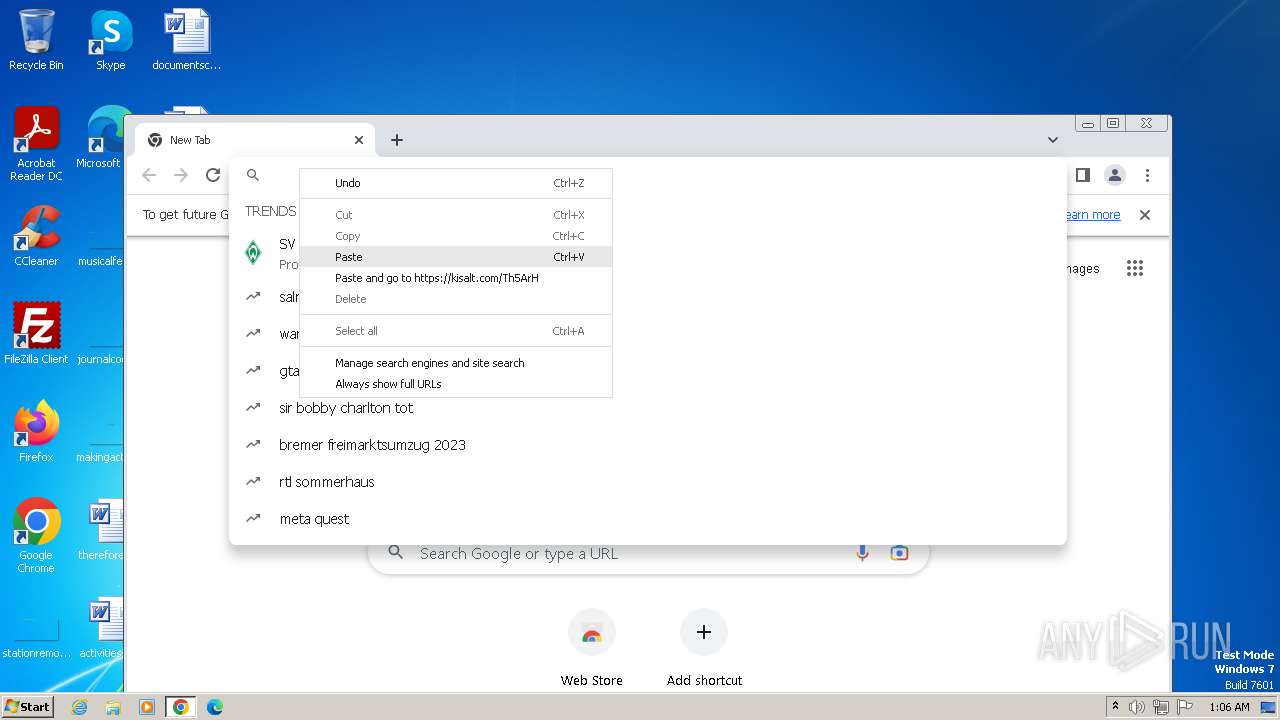Viewport: 1280px width, 720px height.
Task: Open Skype desktop shortcut
Action: tap(111, 40)
